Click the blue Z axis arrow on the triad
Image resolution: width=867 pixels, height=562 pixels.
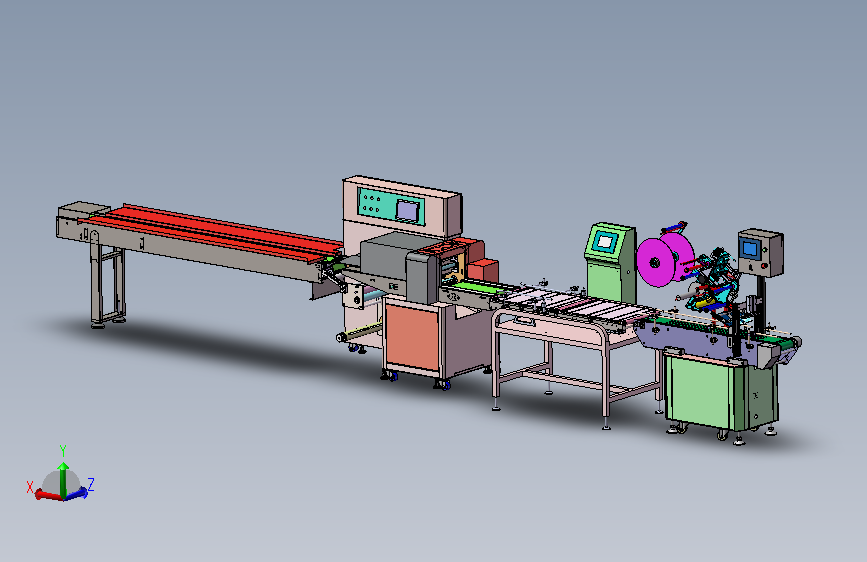[x=76, y=493]
